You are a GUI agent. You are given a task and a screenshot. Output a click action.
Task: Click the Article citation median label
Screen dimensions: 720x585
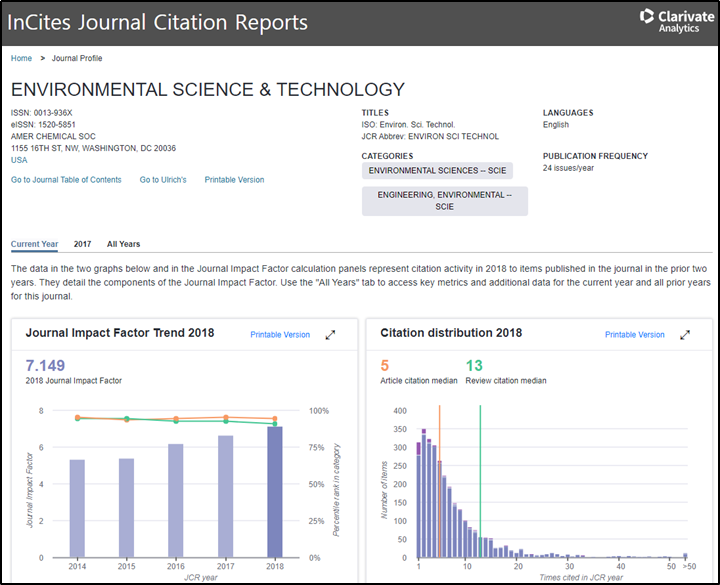[419, 381]
